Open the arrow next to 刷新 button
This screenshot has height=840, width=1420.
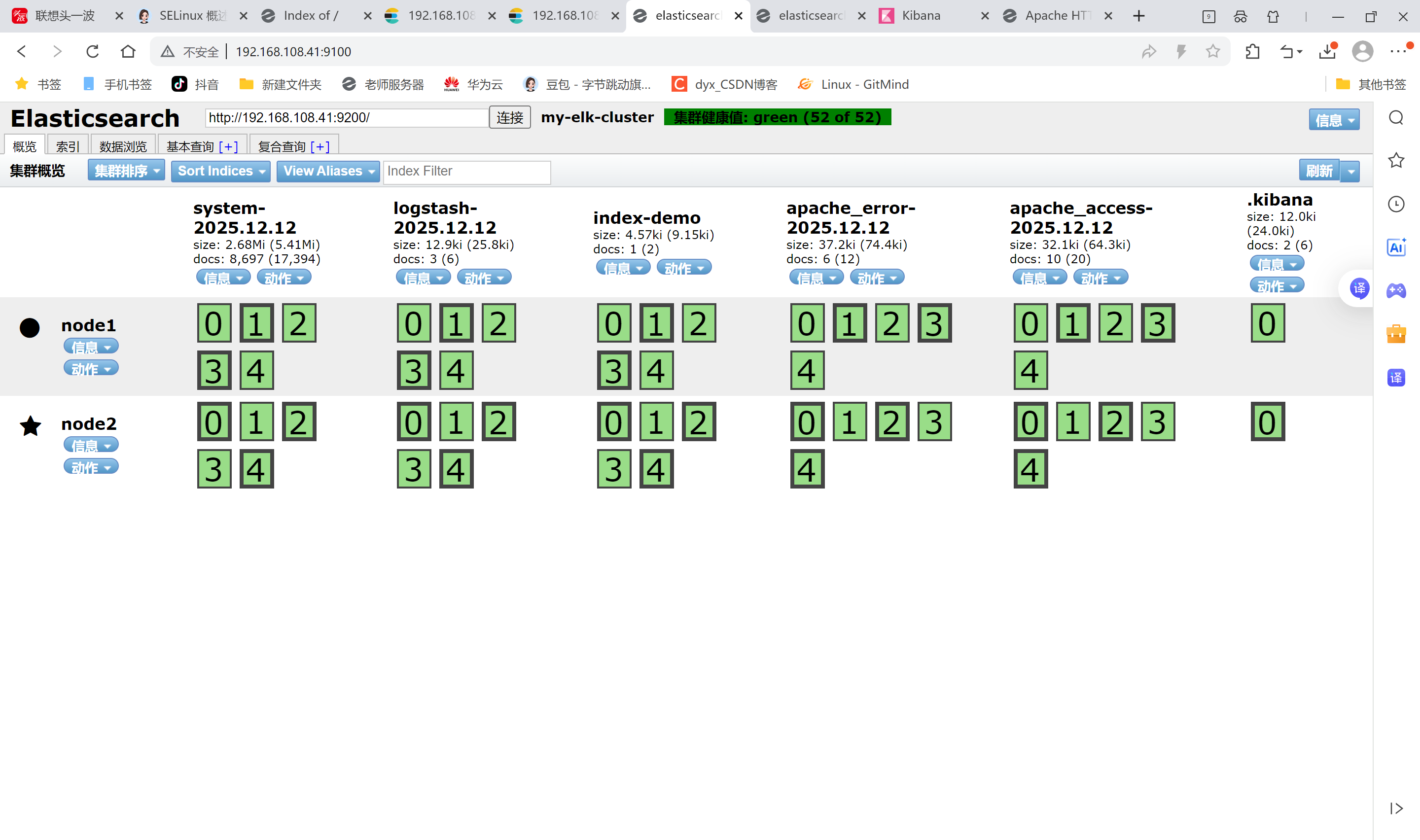click(1350, 171)
